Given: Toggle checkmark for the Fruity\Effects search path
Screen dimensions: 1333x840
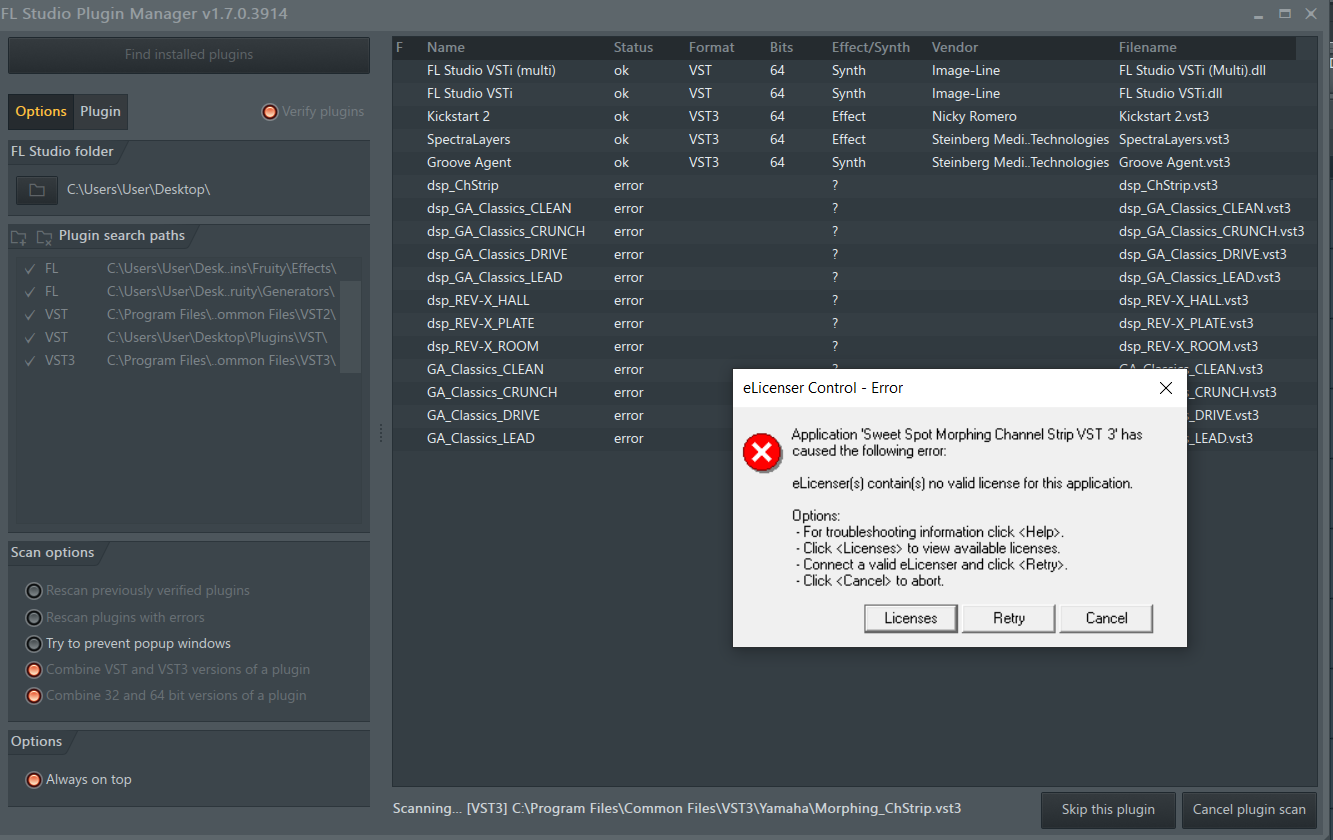Looking at the screenshot, I should (30, 269).
